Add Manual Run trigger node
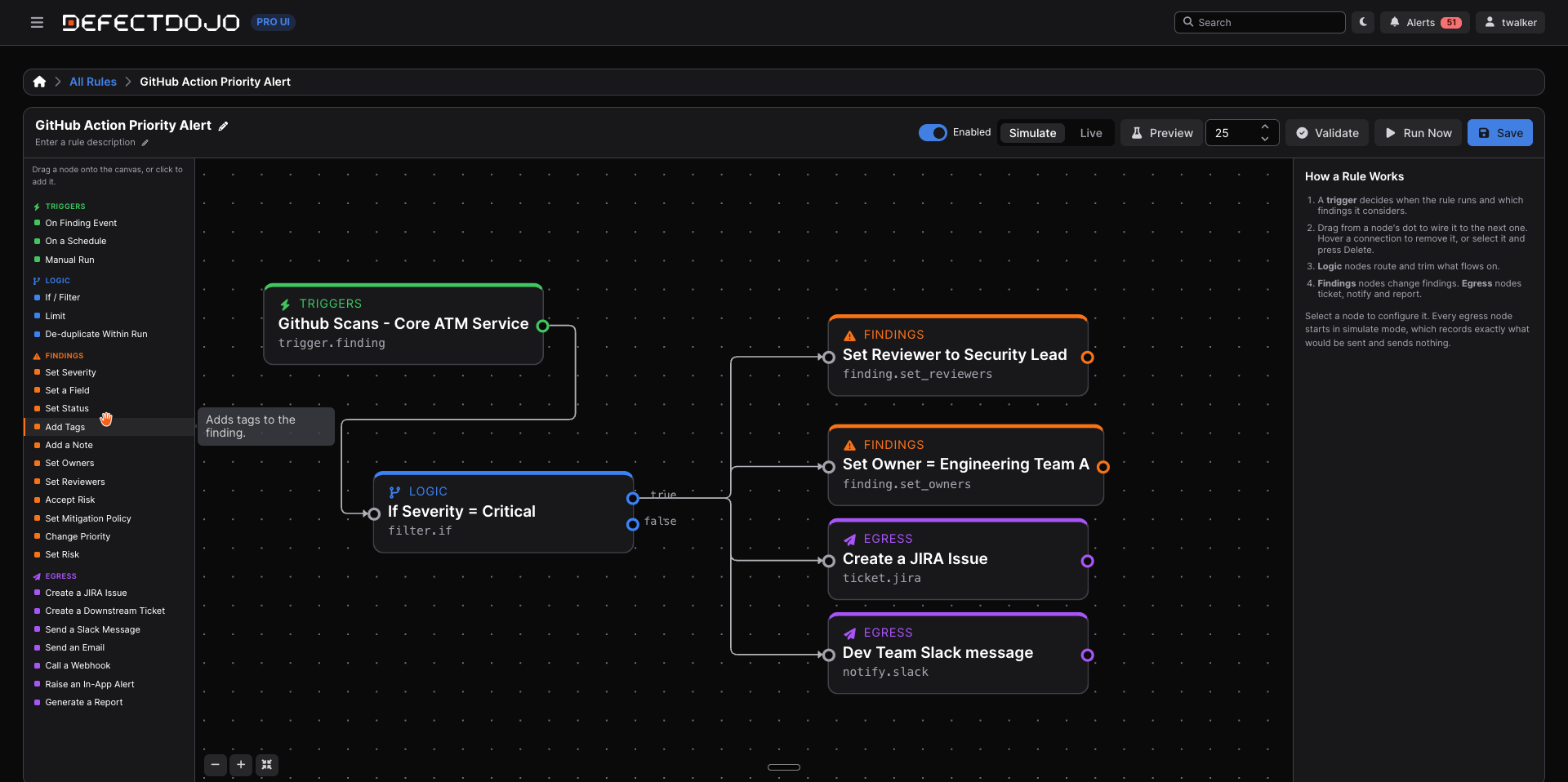The height and width of the screenshot is (782, 1568). pos(109,260)
